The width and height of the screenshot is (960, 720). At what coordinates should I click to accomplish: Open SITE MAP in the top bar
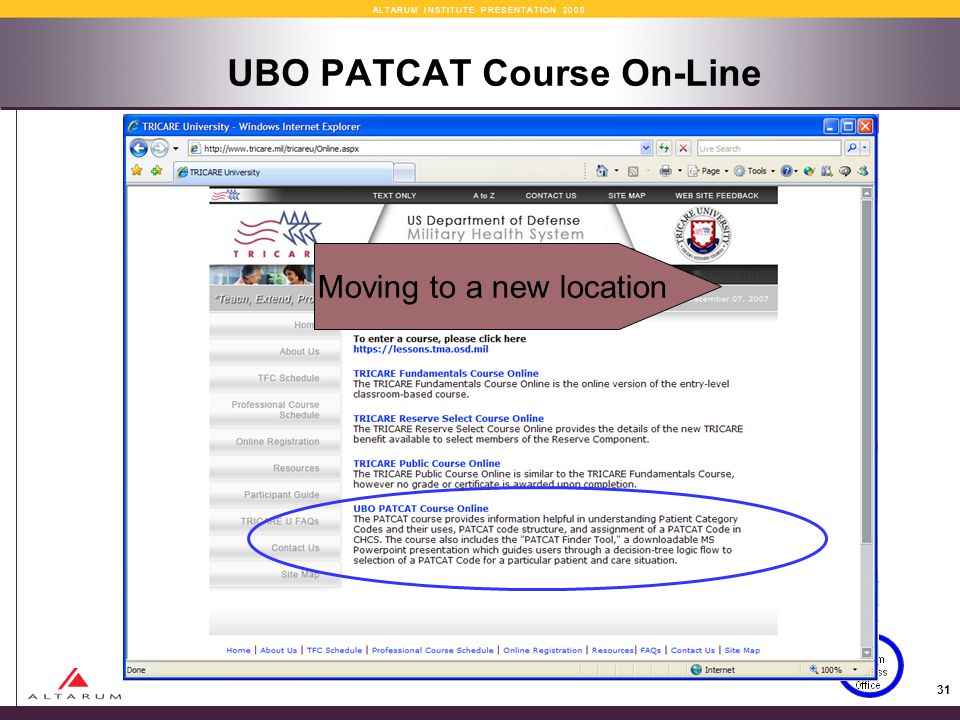626,195
